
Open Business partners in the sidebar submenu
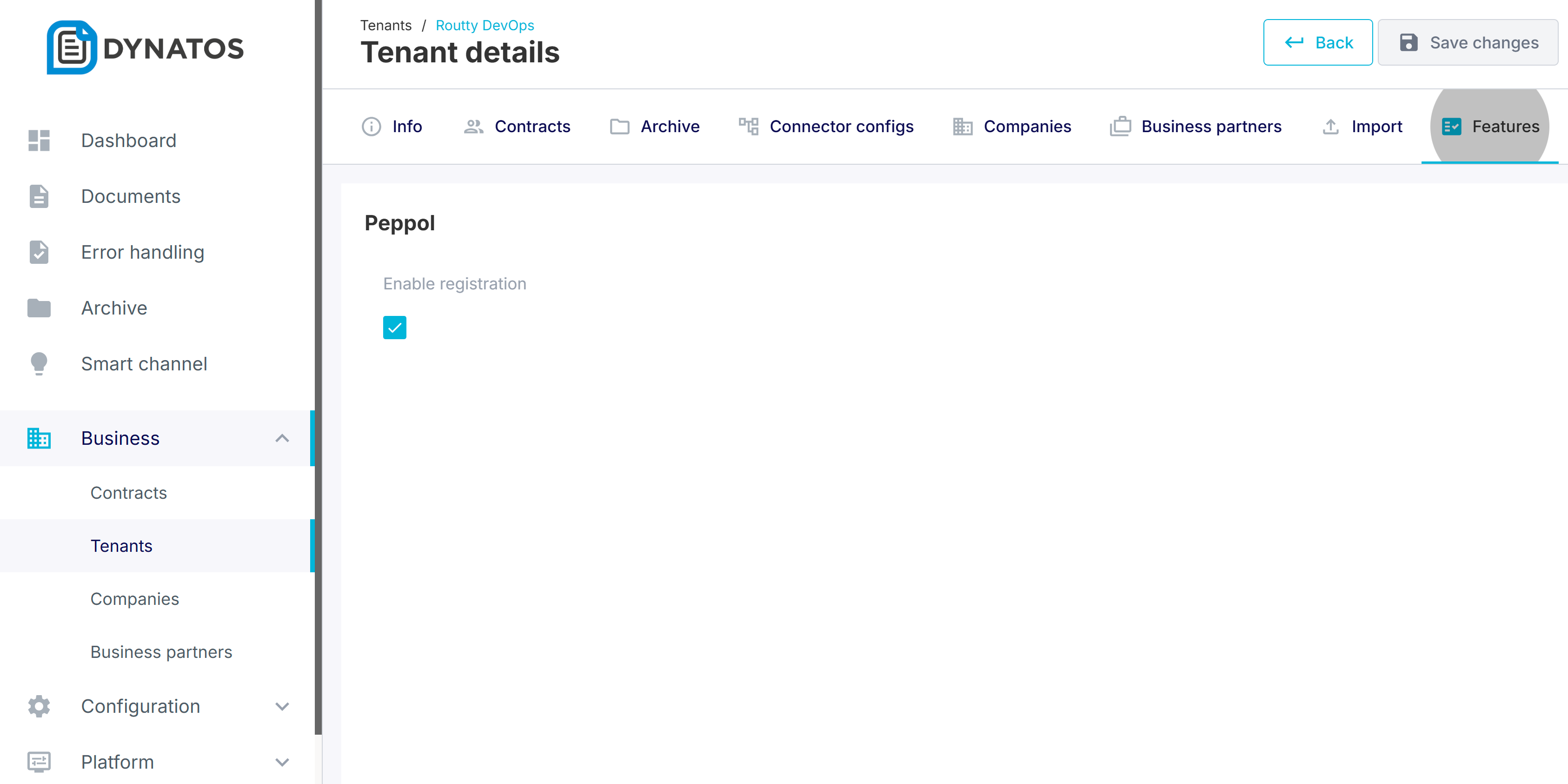pyautogui.click(x=161, y=652)
